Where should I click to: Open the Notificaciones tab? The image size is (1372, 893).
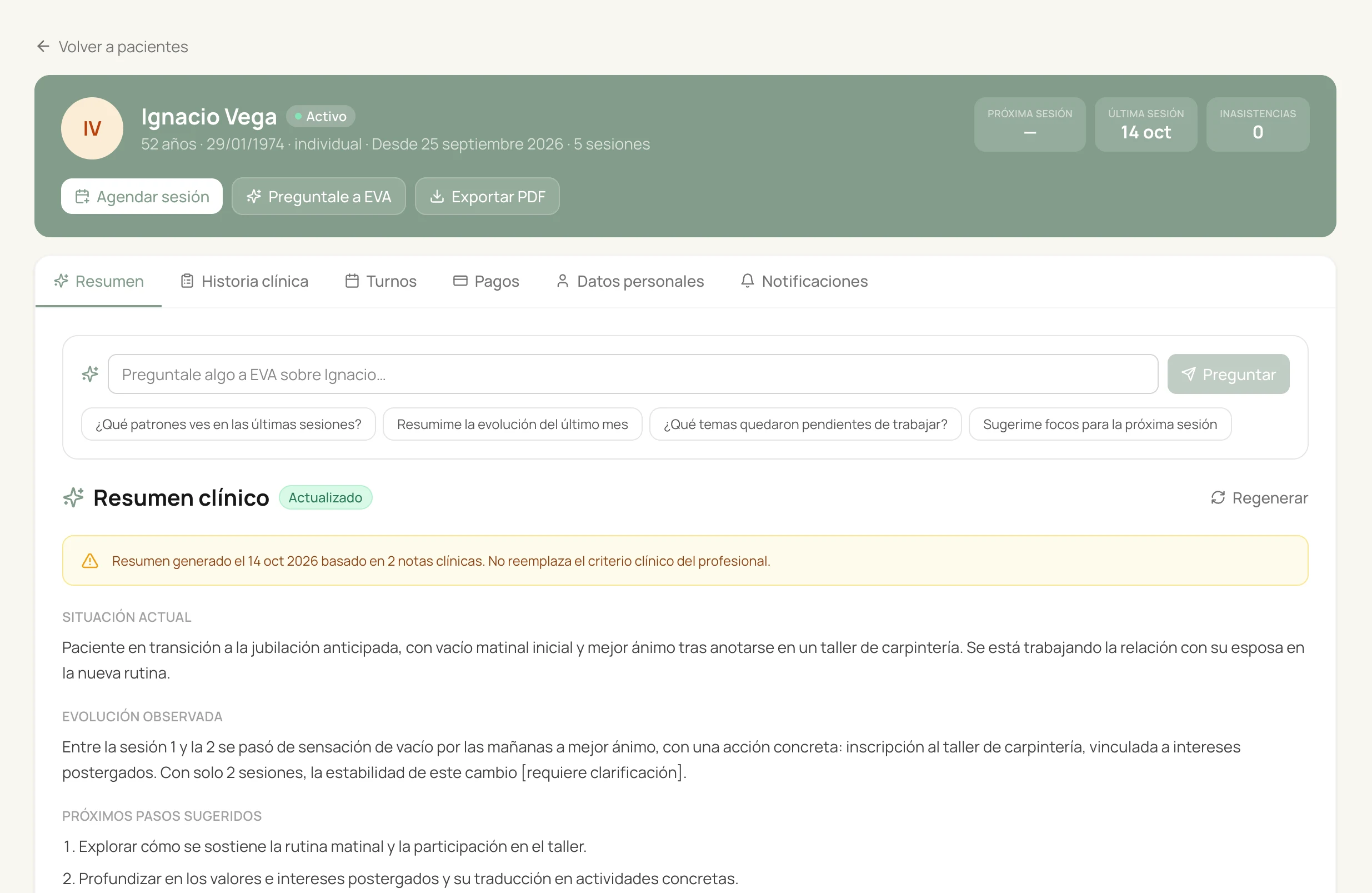(x=804, y=281)
